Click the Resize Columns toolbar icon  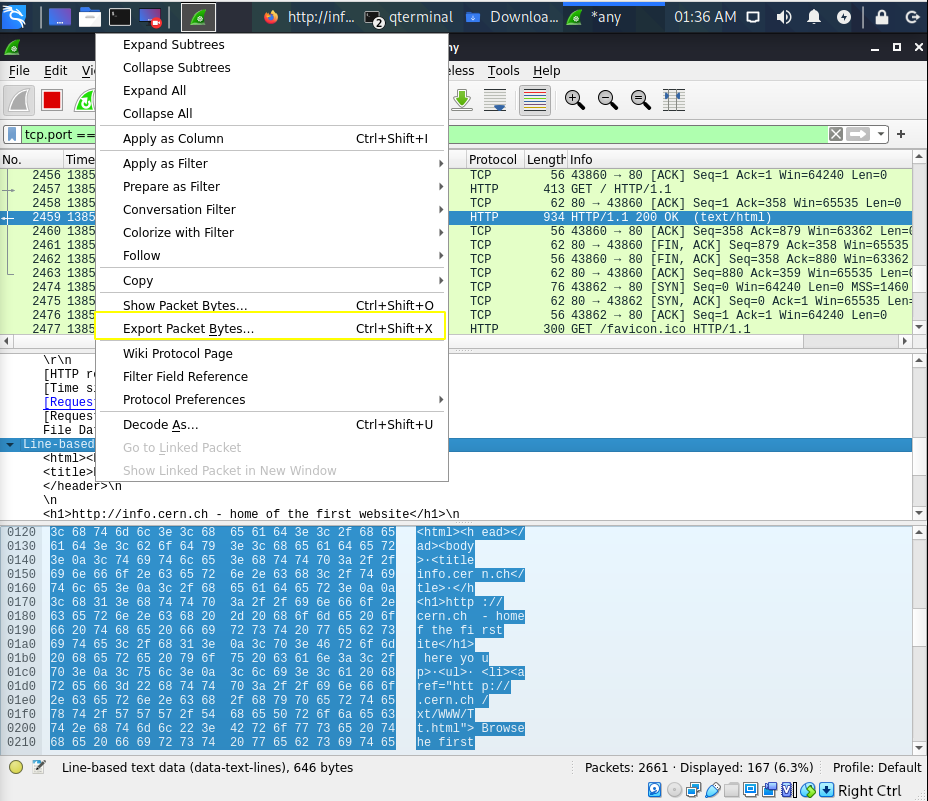pyautogui.click(x=674, y=100)
